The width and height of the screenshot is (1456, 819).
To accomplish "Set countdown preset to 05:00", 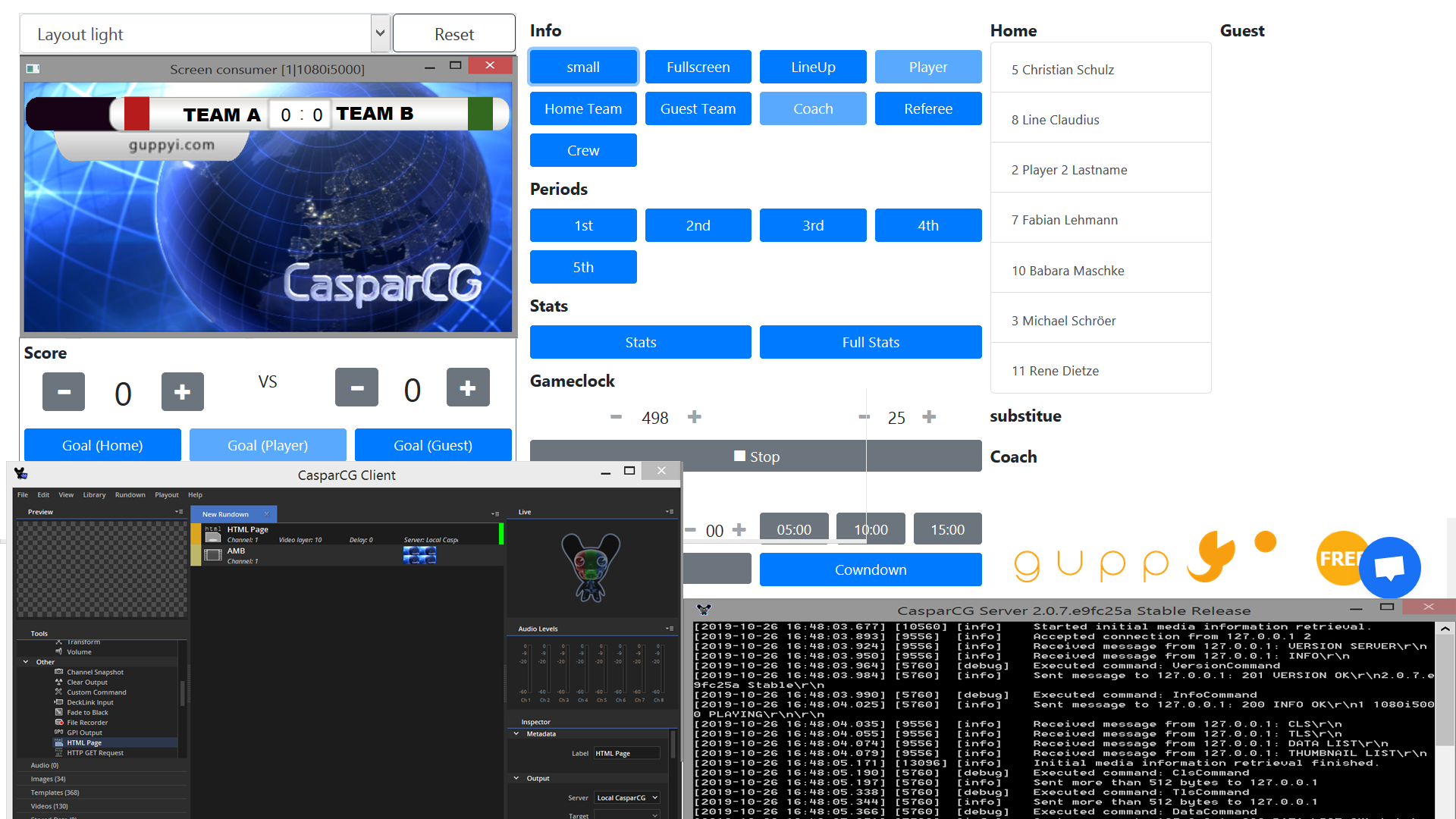I will (x=794, y=529).
